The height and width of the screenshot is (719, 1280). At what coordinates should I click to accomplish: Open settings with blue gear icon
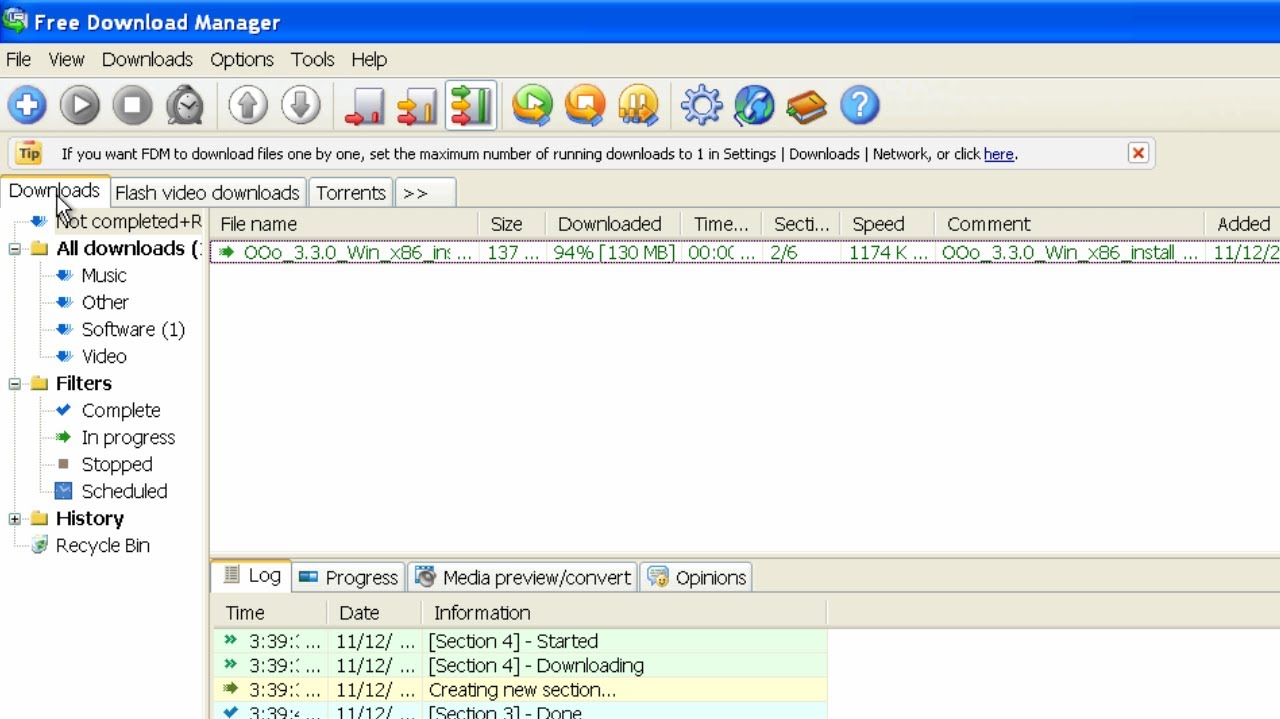click(x=701, y=105)
